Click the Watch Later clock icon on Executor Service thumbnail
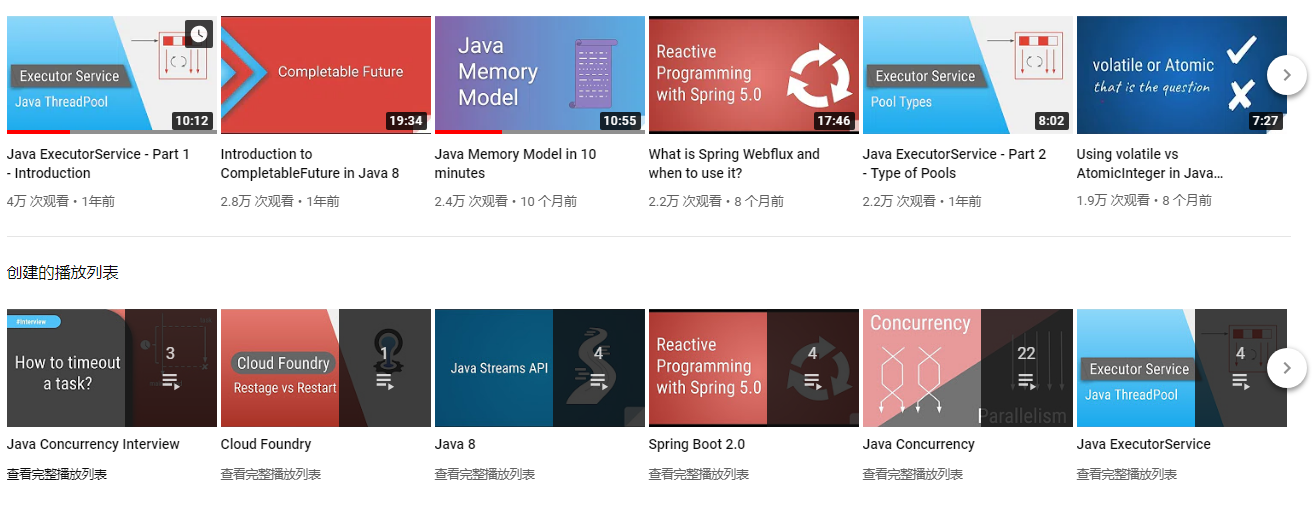 coord(199,34)
